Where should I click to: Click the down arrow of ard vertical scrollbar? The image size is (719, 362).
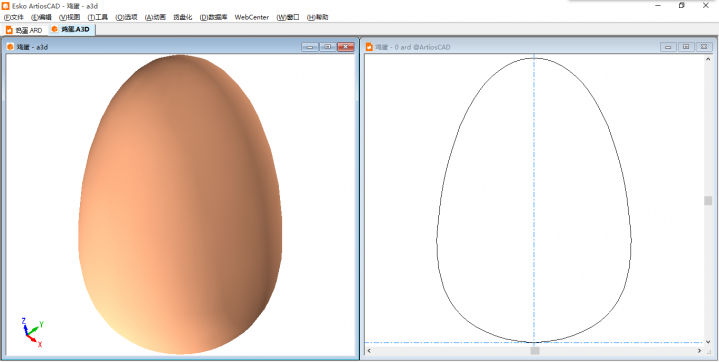coord(708,342)
